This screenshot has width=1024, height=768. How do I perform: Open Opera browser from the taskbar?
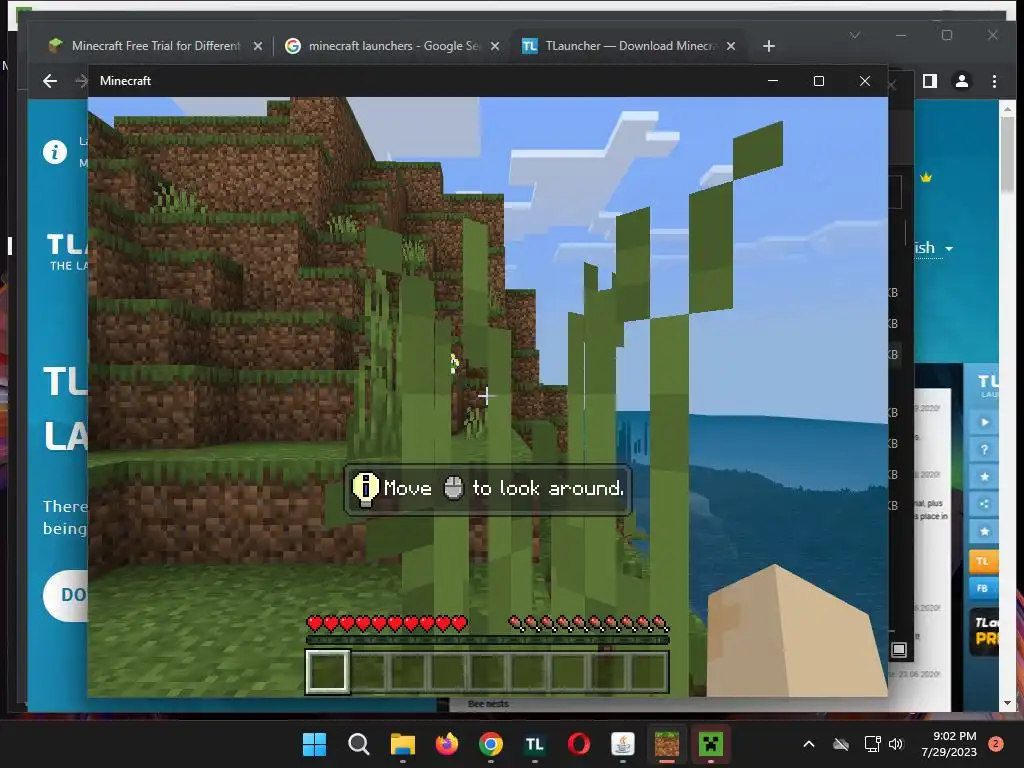tap(579, 744)
